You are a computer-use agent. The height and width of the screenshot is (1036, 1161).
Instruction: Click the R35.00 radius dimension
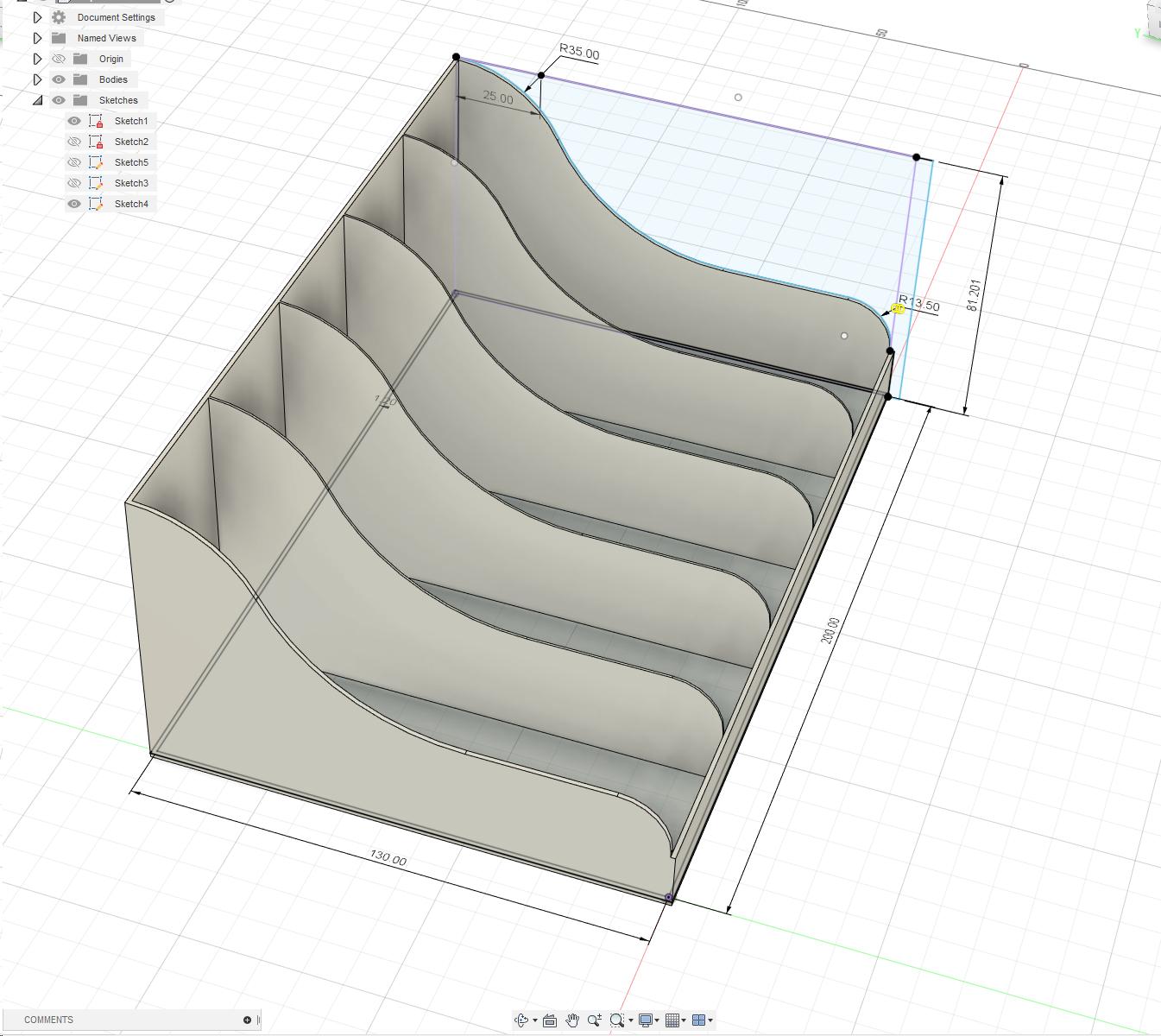click(579, 53)
